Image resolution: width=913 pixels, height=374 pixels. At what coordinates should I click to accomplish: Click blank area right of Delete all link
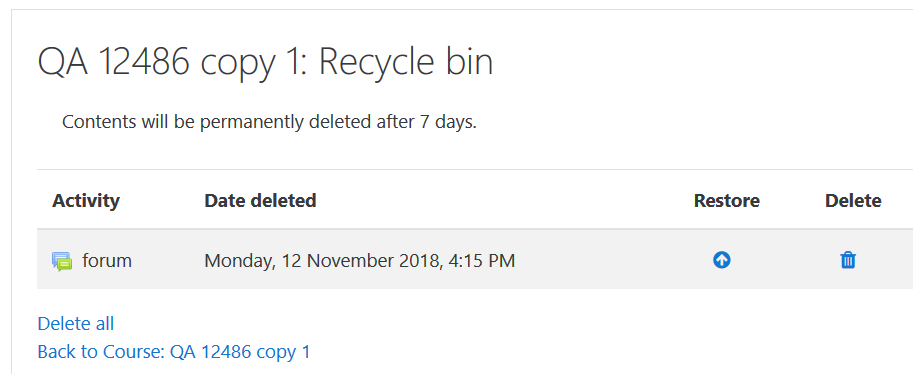pos(466,324)
